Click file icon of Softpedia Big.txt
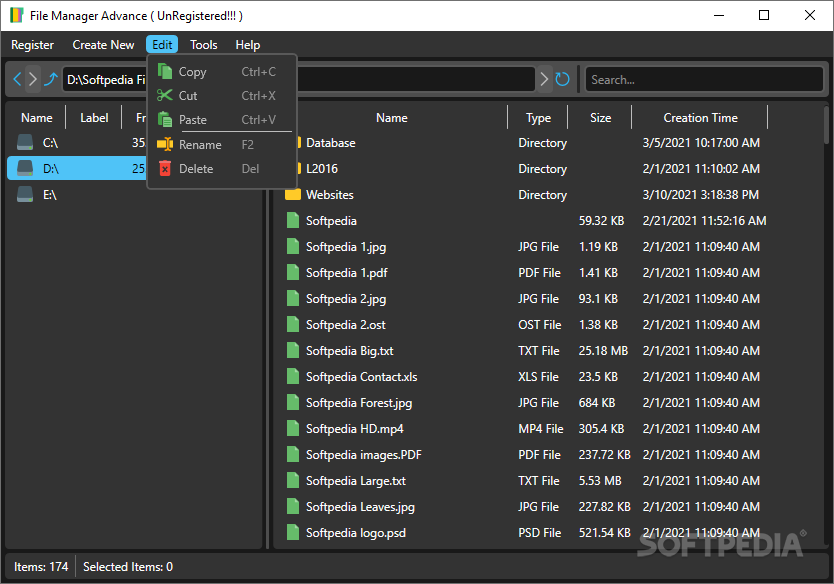This screenshot has height=584, width=834. point(293,351)
